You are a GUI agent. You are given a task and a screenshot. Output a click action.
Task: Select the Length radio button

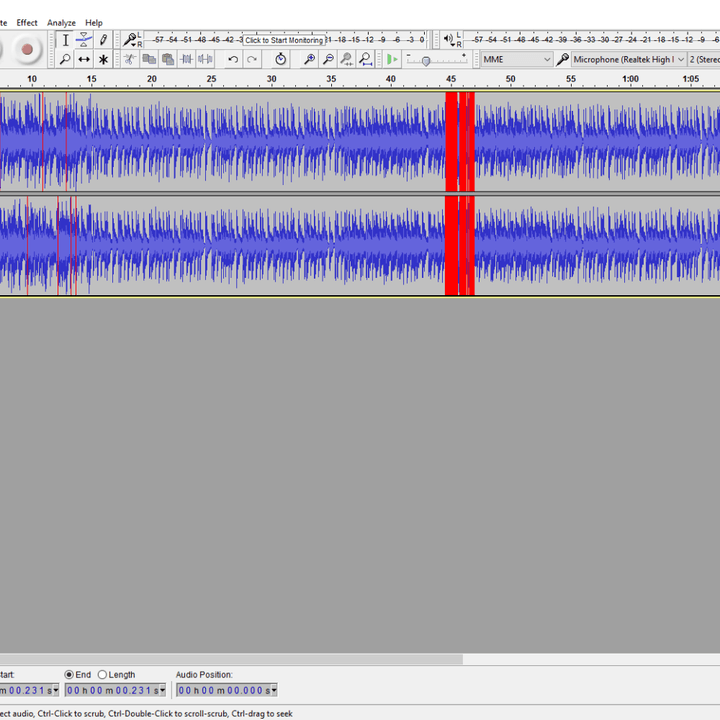102,675
